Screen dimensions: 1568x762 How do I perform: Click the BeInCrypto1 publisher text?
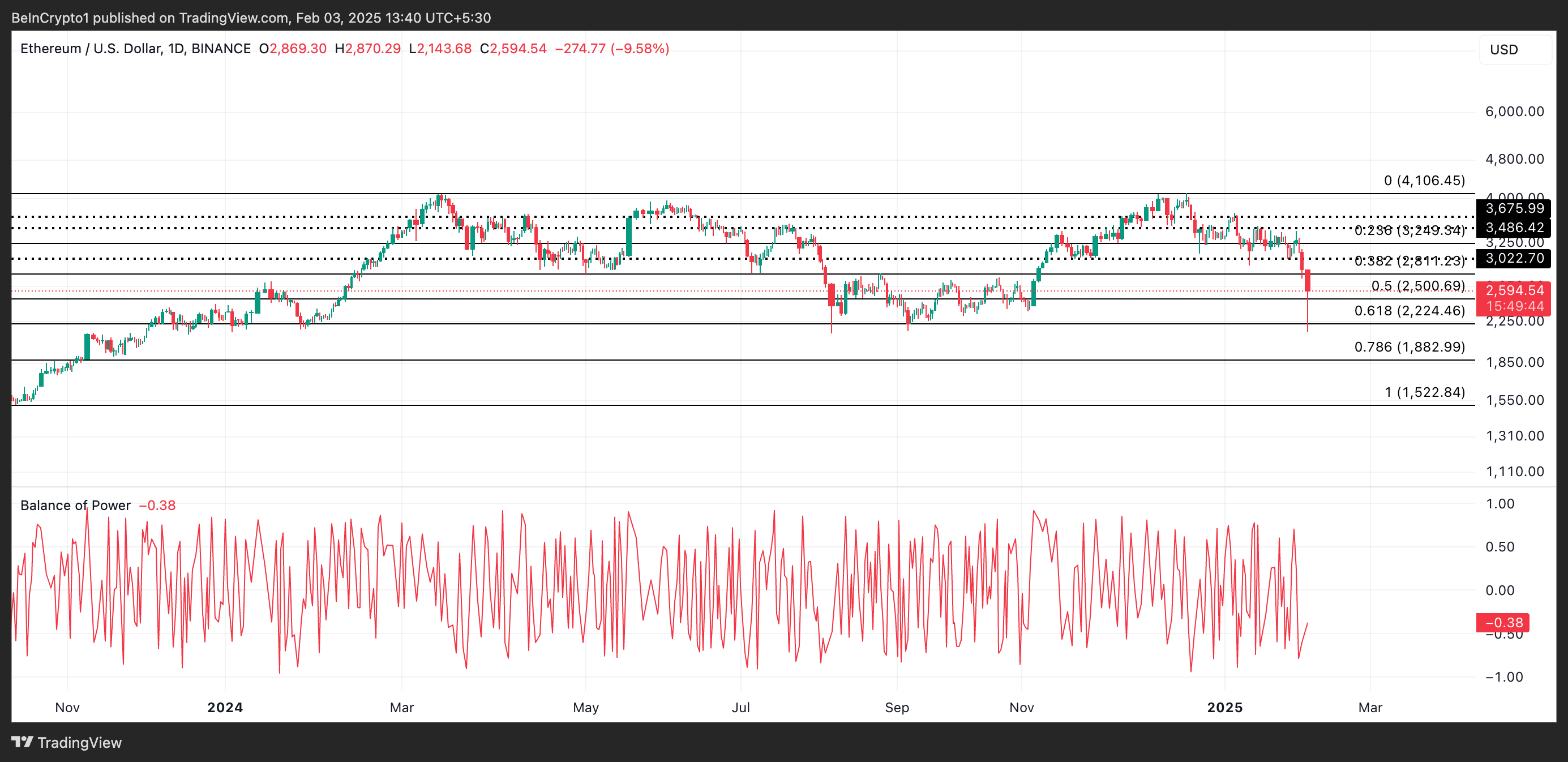tap(52, 18)
